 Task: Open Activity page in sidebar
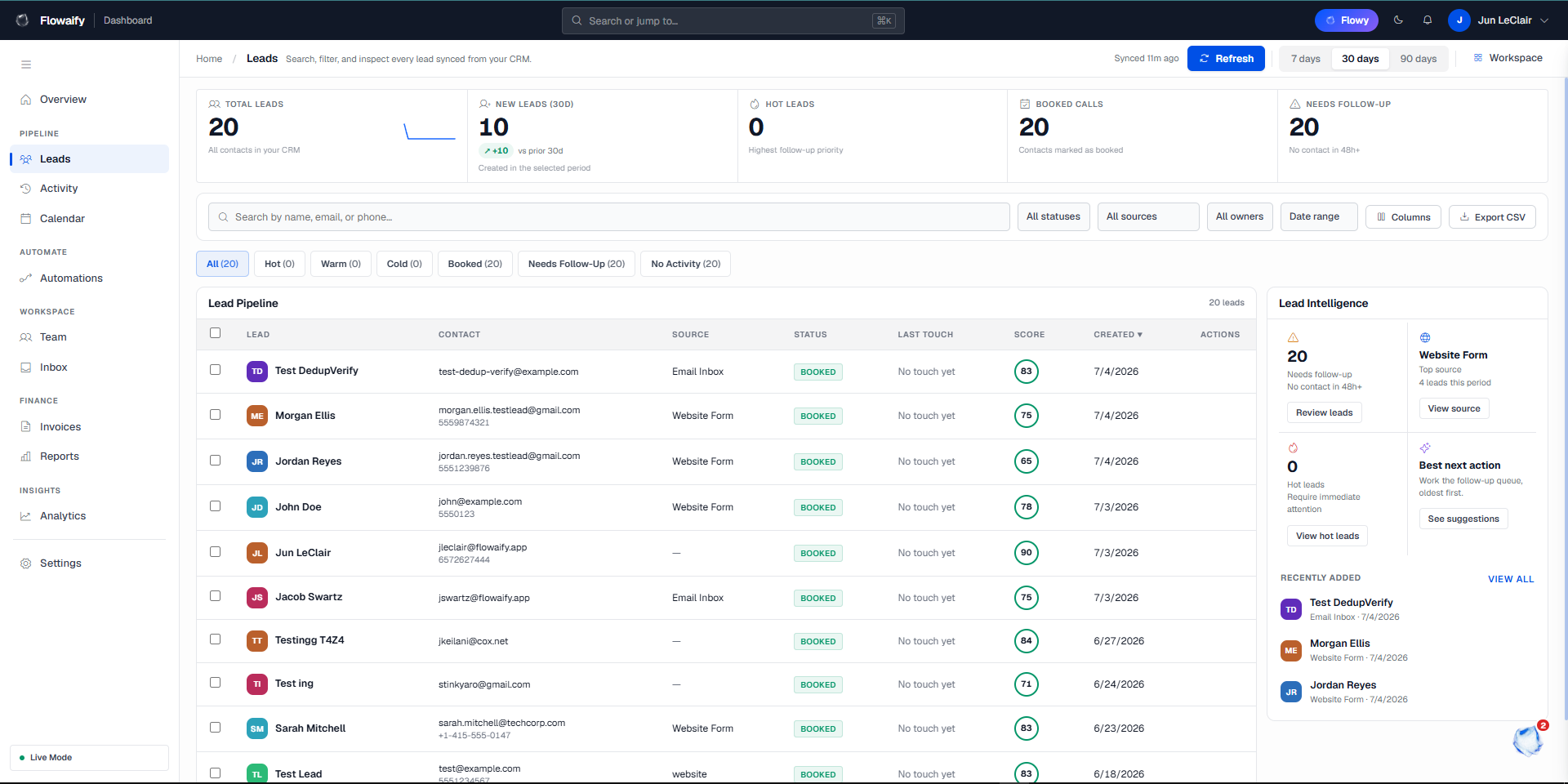90,189
